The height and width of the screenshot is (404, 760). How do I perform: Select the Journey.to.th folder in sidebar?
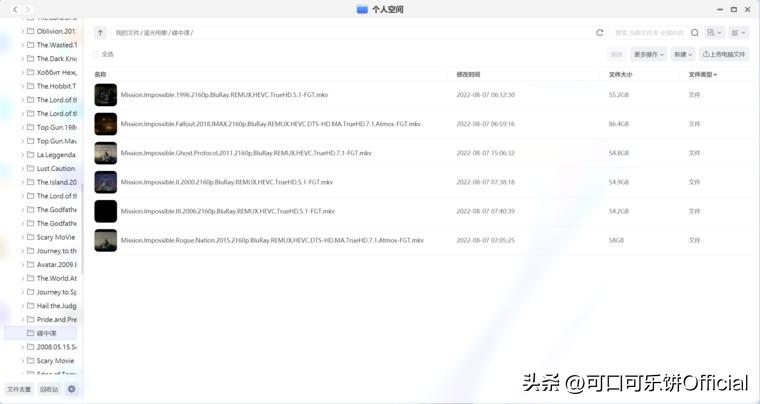[56, 251]
